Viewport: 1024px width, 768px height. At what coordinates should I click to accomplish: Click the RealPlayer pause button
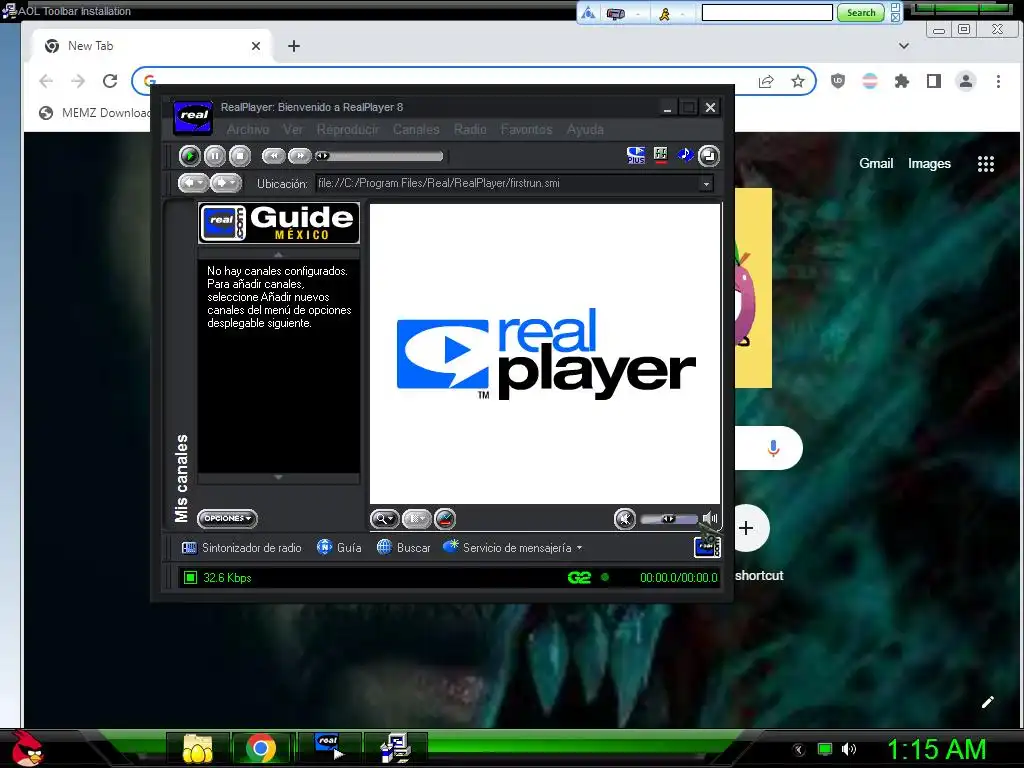[215, 156]
